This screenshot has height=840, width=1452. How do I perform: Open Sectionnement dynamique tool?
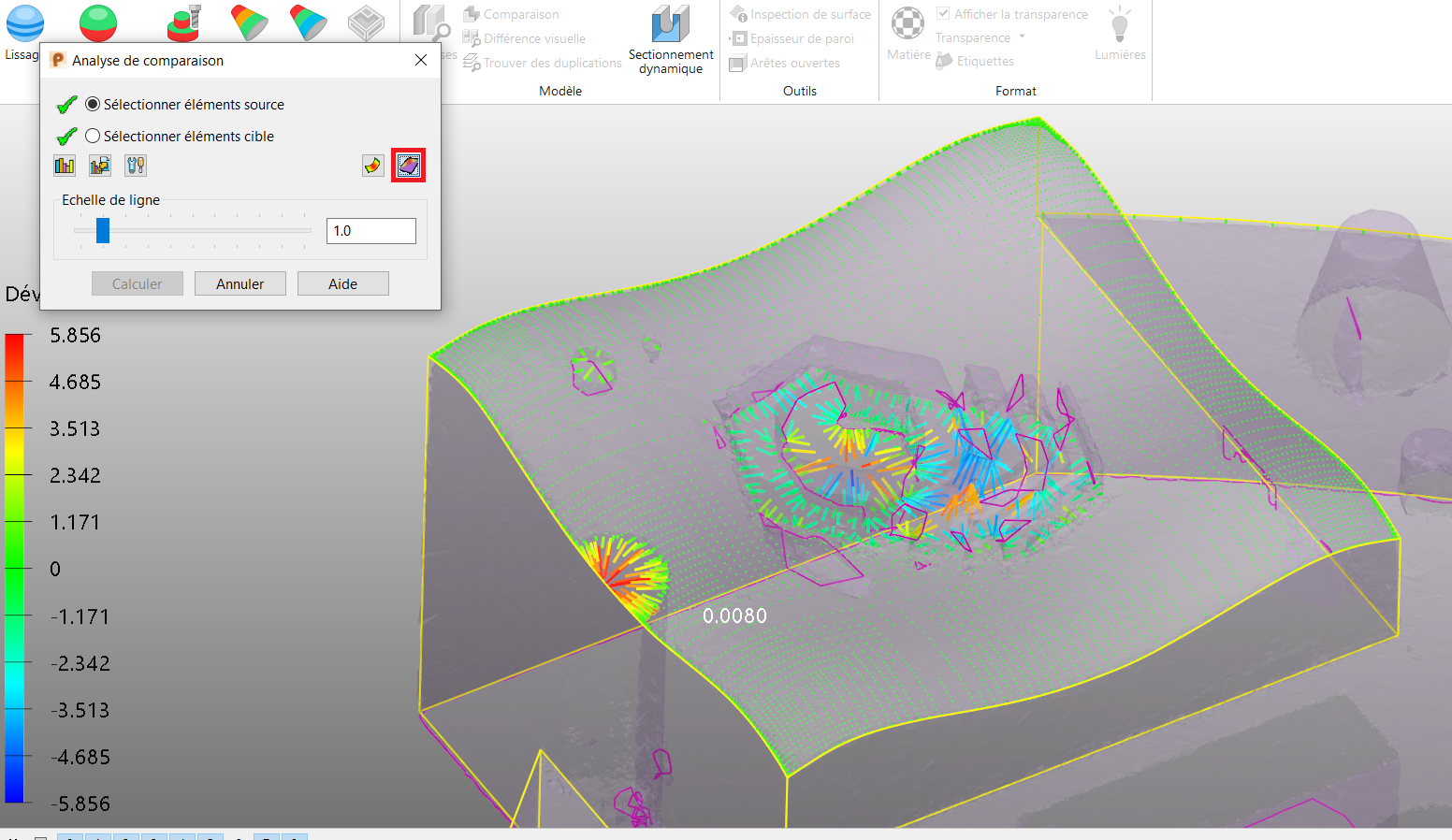[670, 38]
